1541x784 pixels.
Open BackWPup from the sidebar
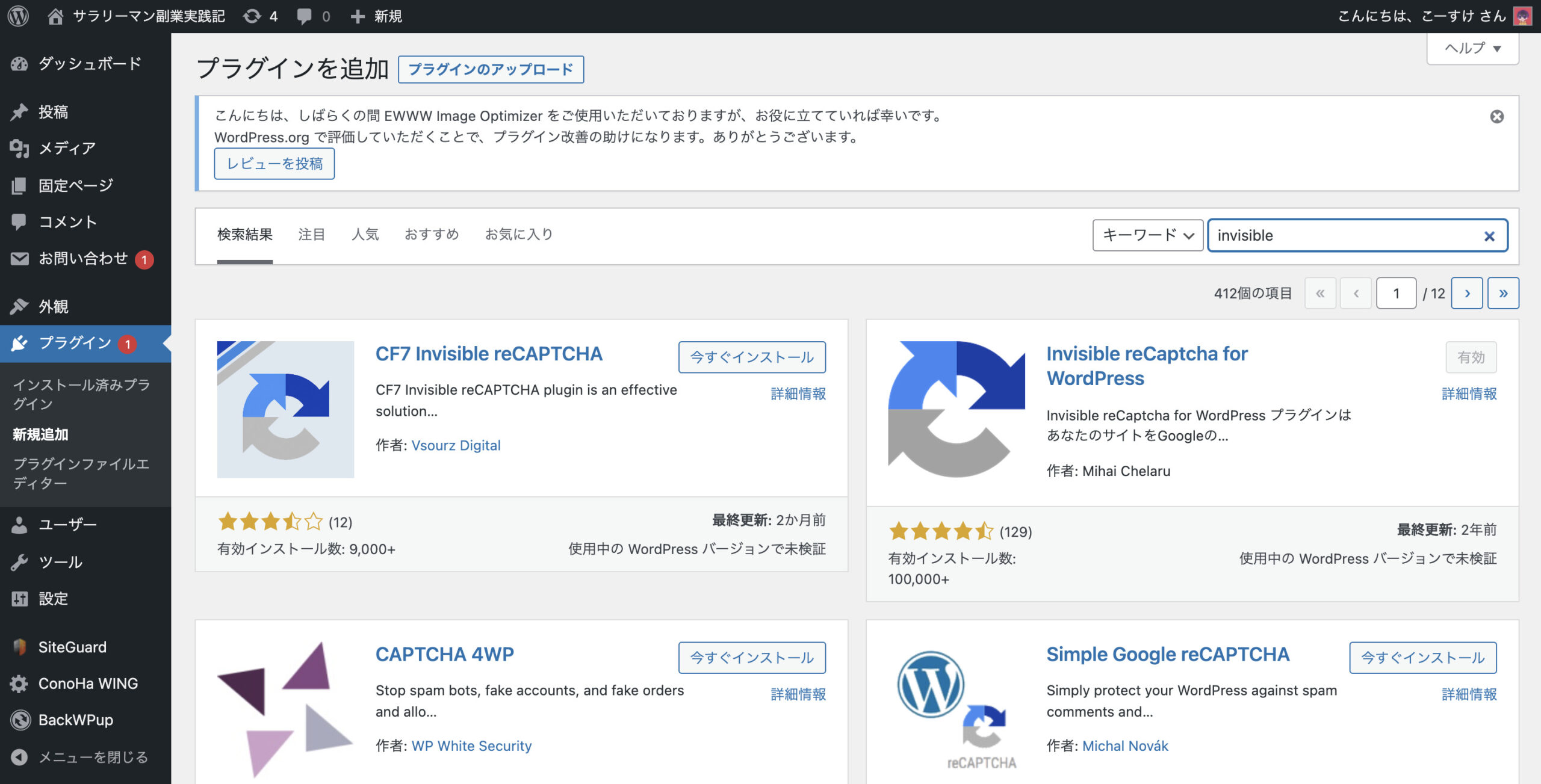click(x=75, y=720)
